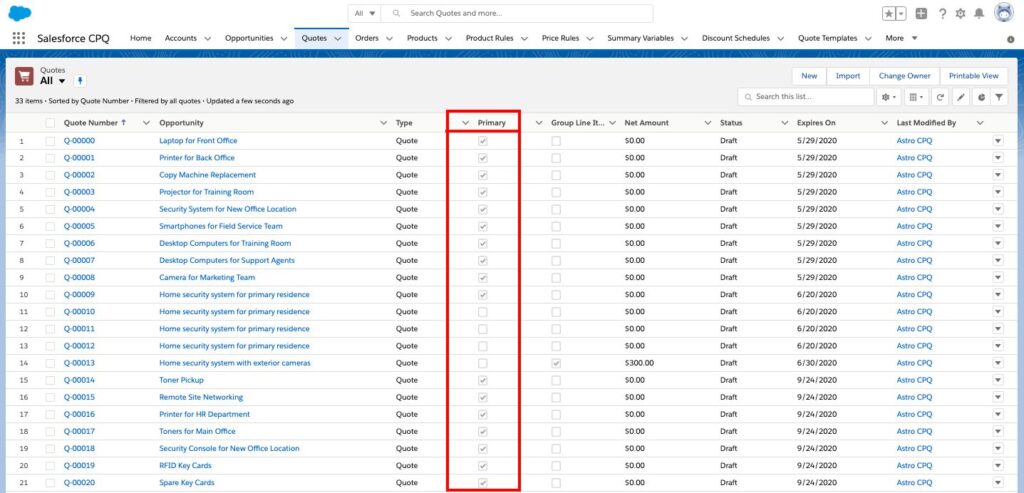1024x493 pixels.
Task: Open the App Launcher grid icon
Action: (x=18, y=38)
